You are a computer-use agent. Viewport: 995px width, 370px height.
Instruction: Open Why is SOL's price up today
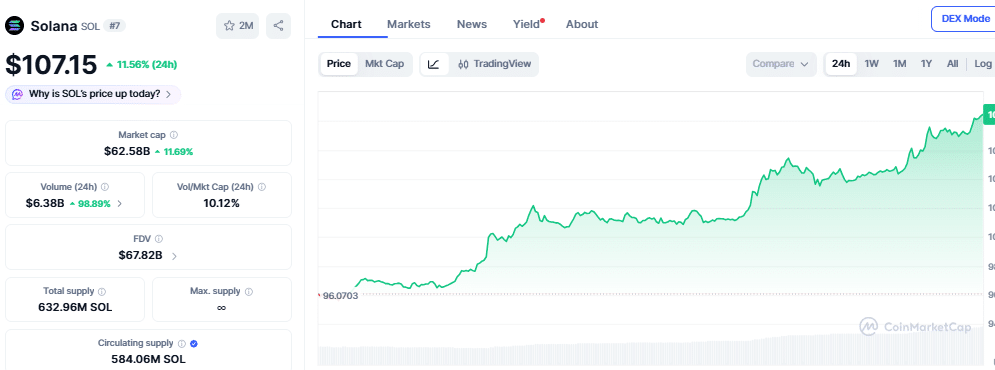[93, 95]
